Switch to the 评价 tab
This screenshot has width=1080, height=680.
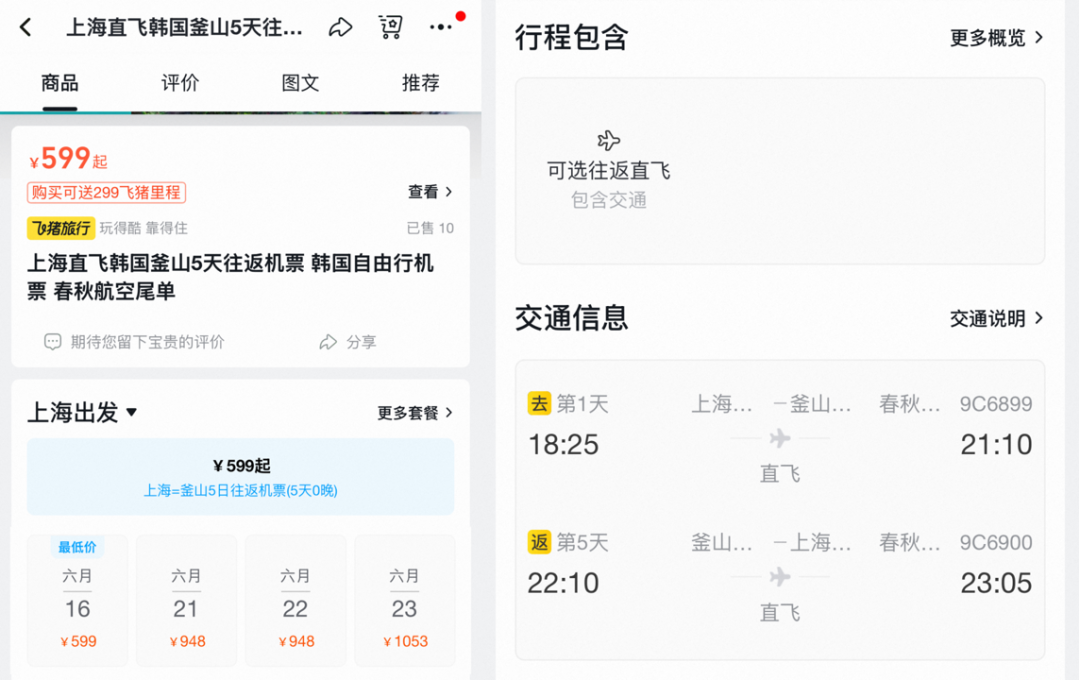[x=180, y=84]
